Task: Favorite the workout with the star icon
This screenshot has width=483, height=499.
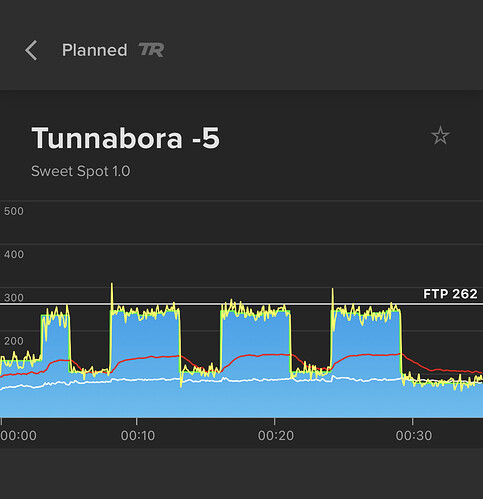Action: click(x=440, y=135)
